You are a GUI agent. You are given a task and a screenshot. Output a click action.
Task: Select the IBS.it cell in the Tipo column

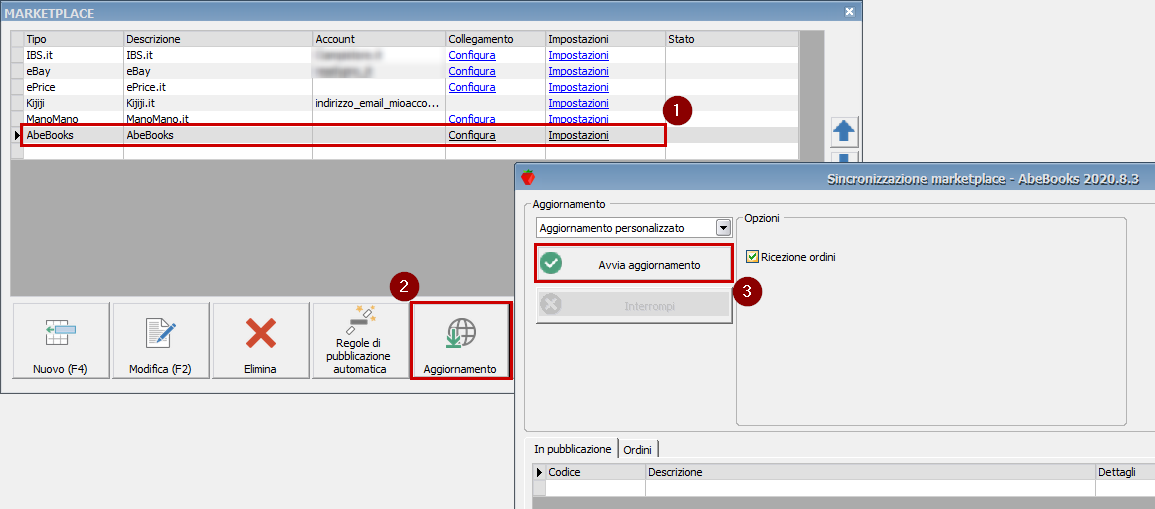[74, 55]
